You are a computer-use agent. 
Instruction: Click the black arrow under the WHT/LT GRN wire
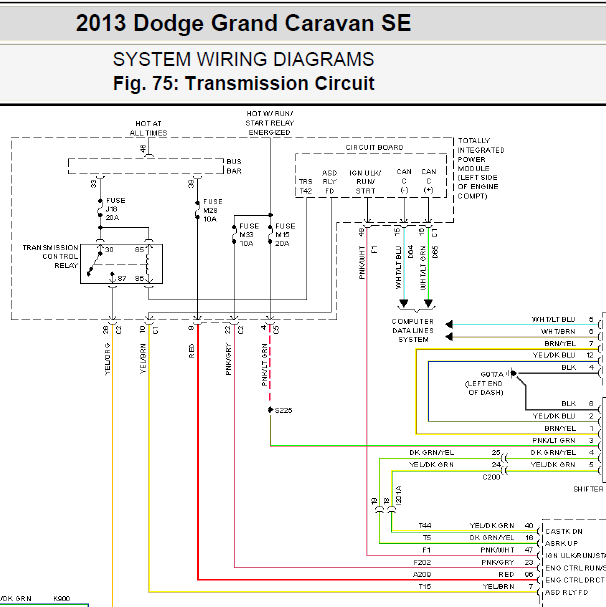pyautogui.click(x=428, y=304)
